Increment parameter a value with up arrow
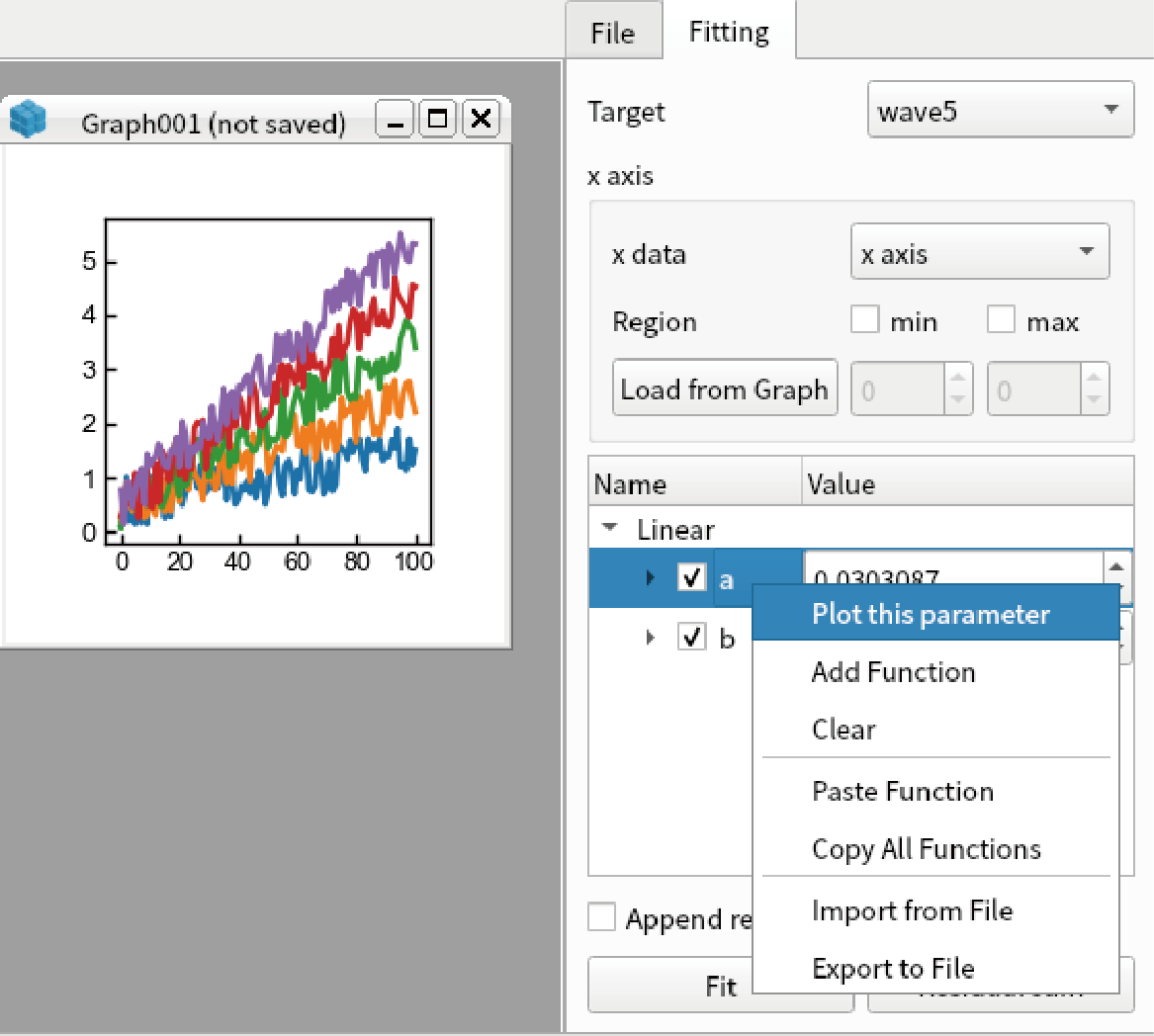 click(x=1116, y=566)
